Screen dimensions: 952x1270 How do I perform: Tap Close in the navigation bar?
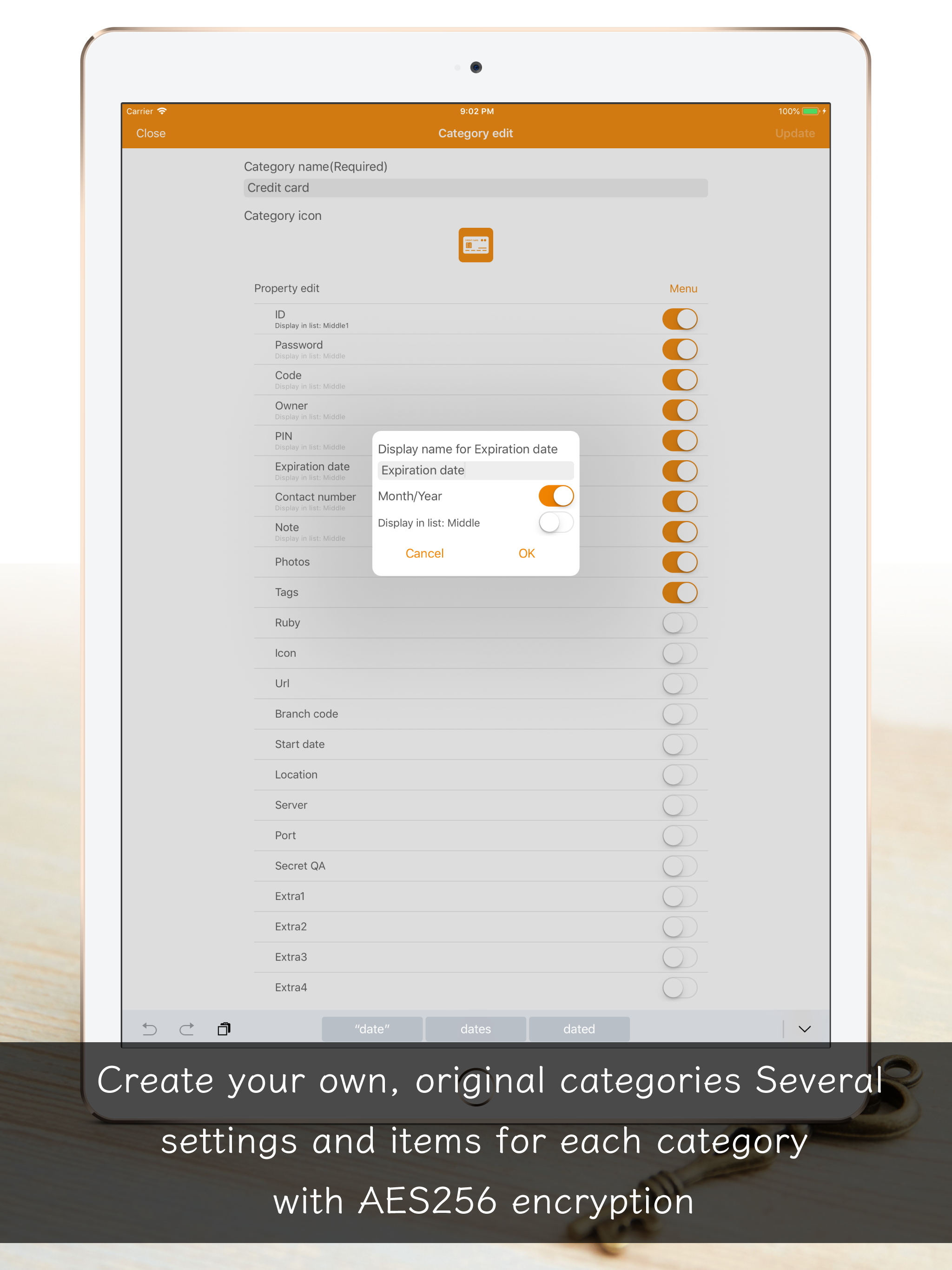(151, 133)
